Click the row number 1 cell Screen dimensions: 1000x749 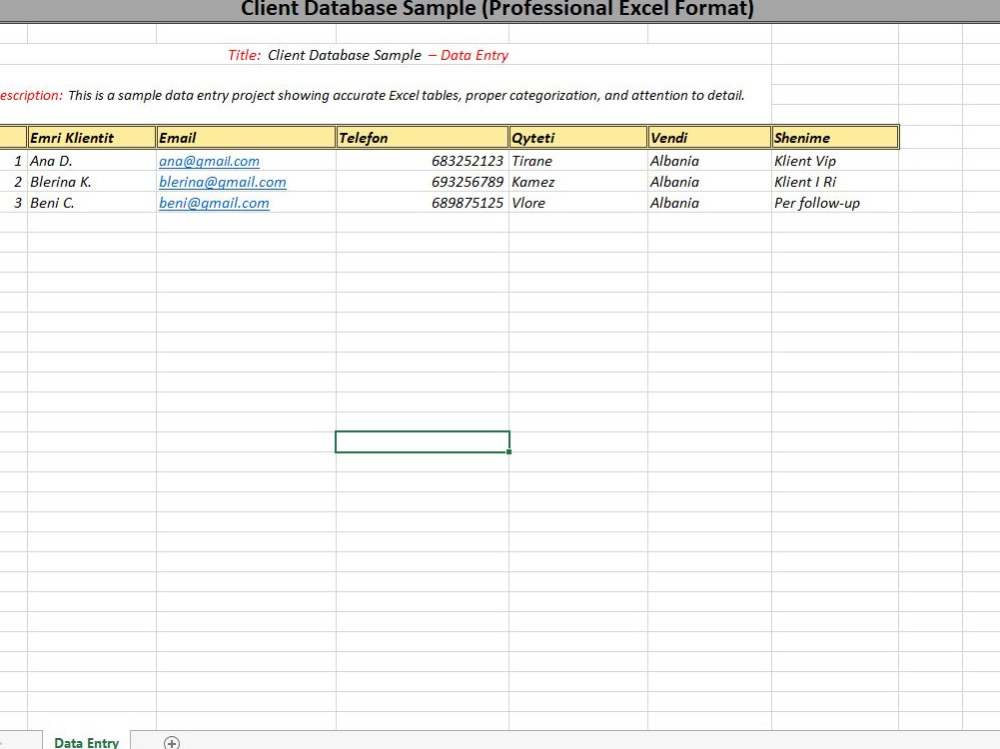coord(13,161)
